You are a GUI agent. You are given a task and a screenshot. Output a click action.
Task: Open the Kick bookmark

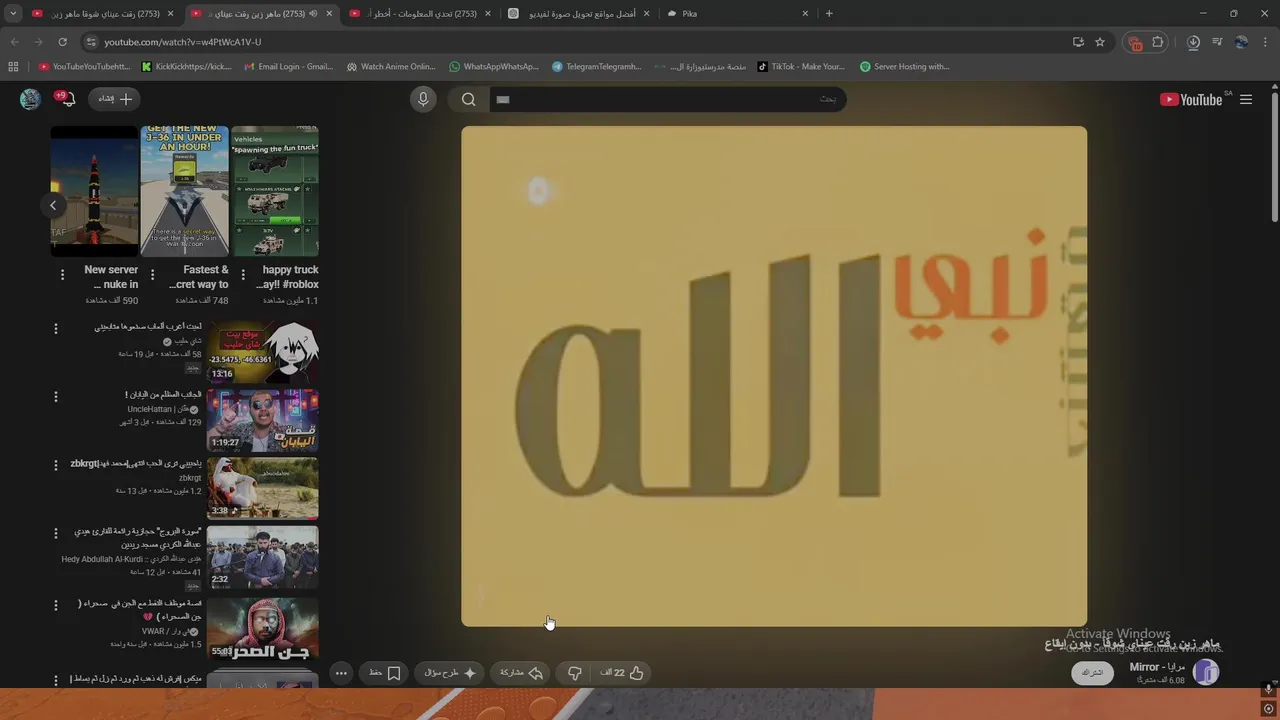pyautogui.click(x=187, y=67)
